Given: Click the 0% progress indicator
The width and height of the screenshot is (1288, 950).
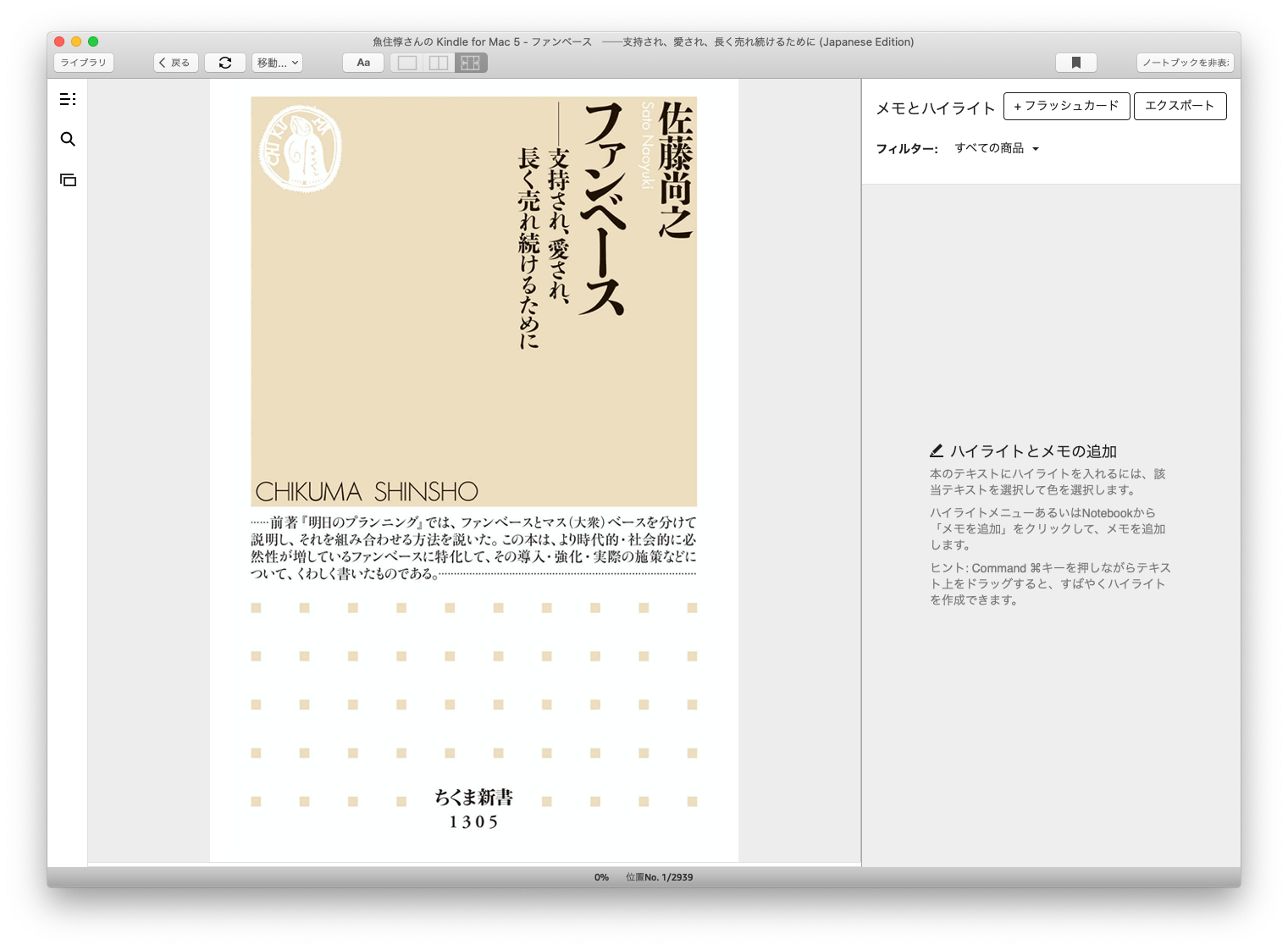Looking at the screenshot, I should click(601, 877).
